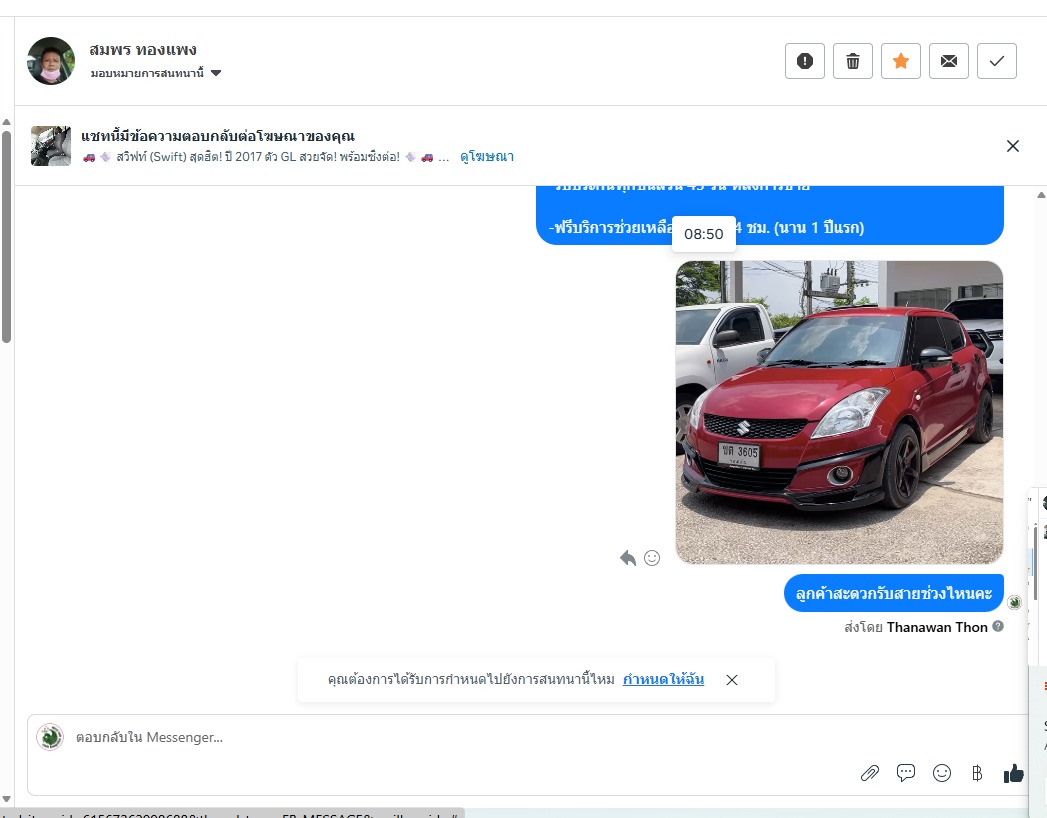The width and height of the screenshot is (1047, 818).
Task: Click scroll-down arrow at left bottom
Action: point(6,799)
